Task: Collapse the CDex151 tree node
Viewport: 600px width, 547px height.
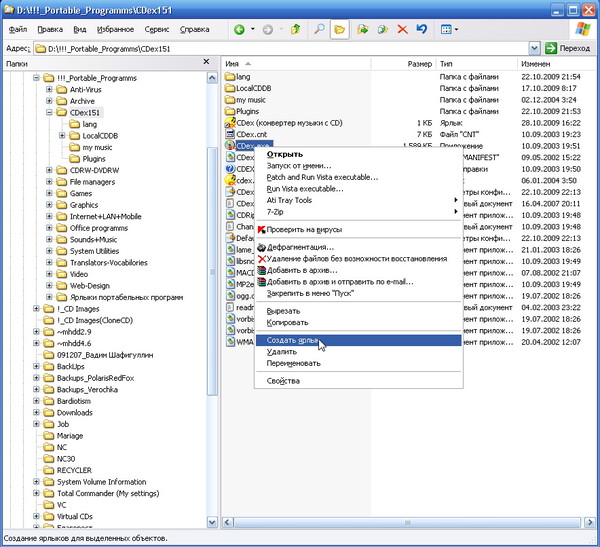Action: pyautogui.click(x=49, y=113)
